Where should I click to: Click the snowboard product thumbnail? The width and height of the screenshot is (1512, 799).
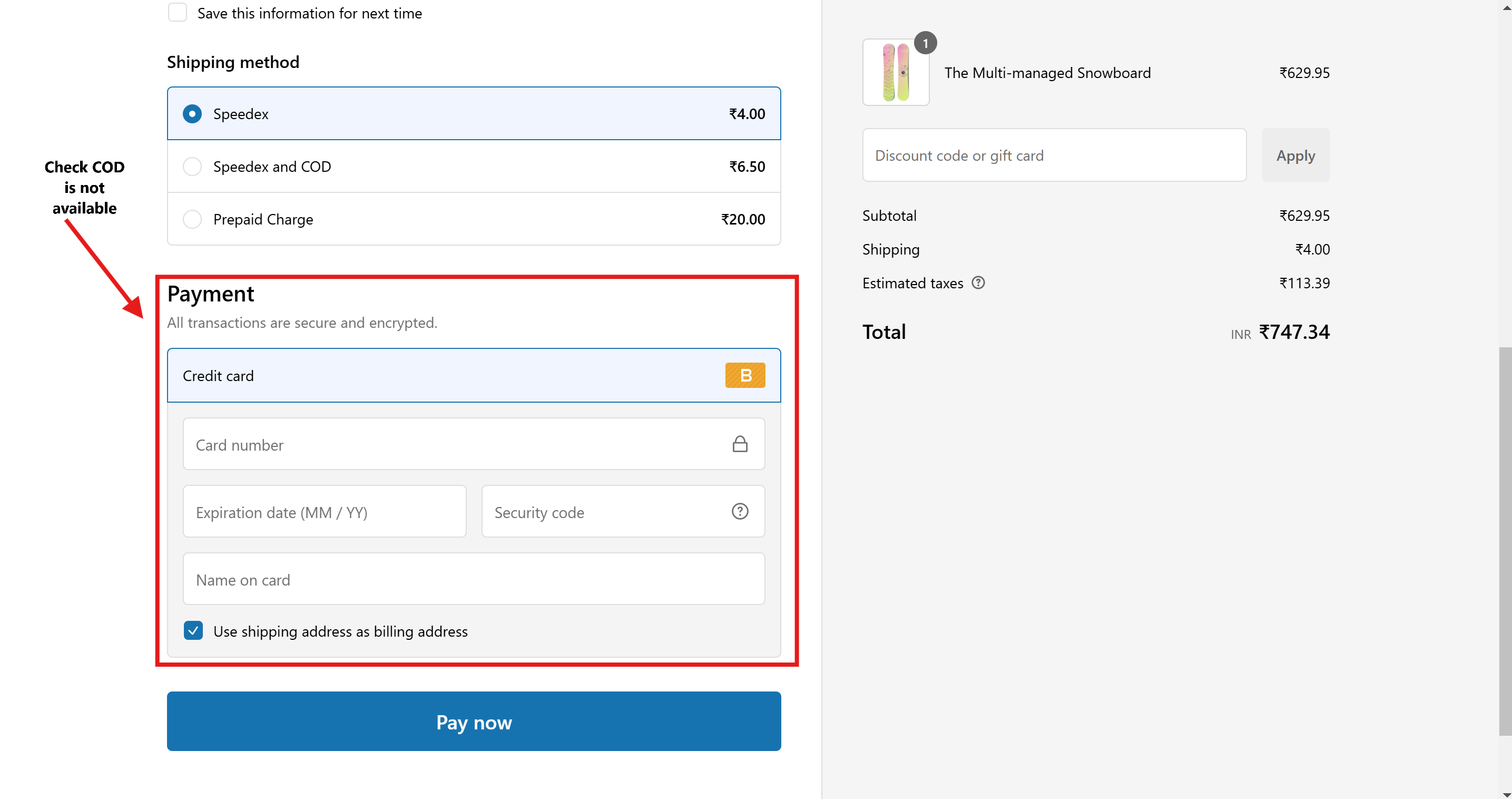(x=895, y=73)
